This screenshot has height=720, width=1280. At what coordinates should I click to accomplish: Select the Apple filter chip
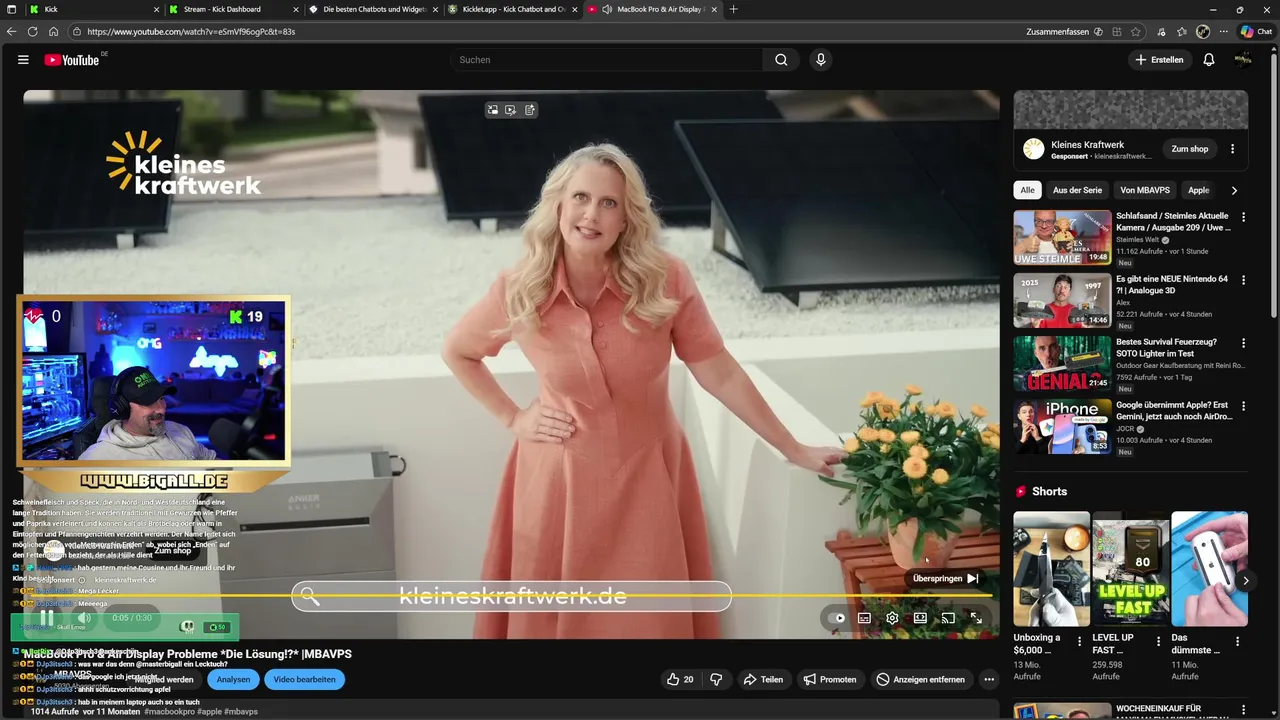click(x=1198, y=190)
